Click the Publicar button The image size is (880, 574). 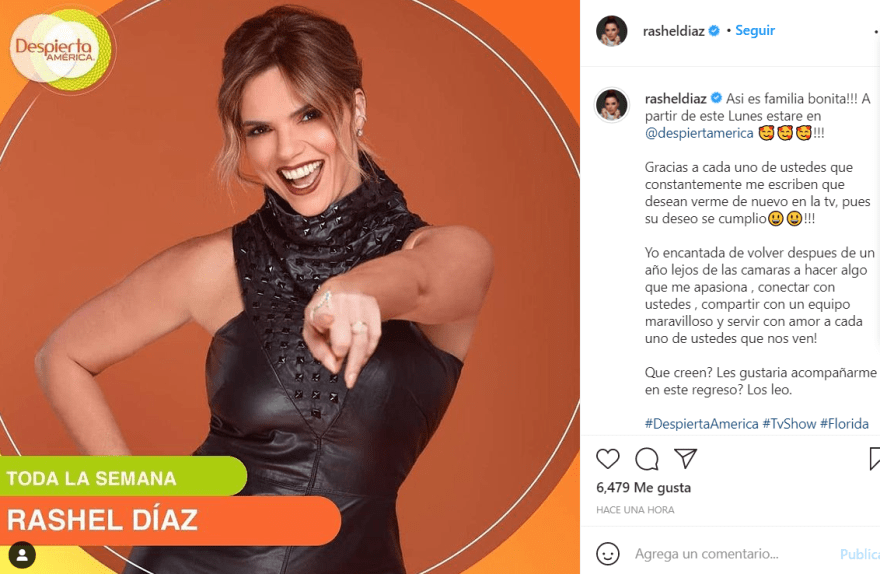860,554
